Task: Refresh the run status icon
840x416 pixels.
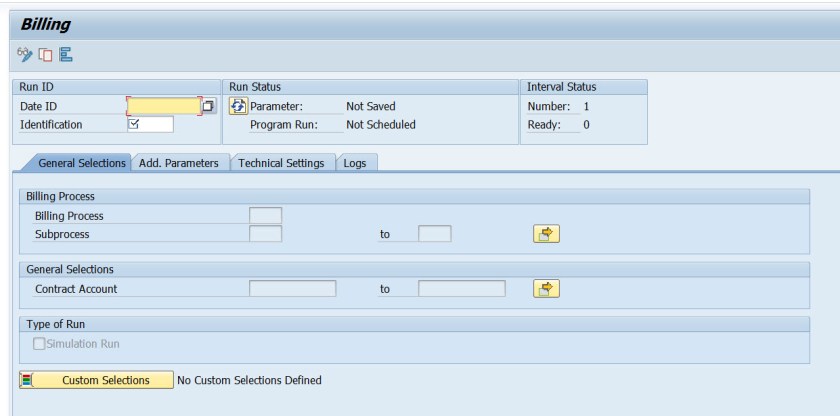Action: [238, 106]
